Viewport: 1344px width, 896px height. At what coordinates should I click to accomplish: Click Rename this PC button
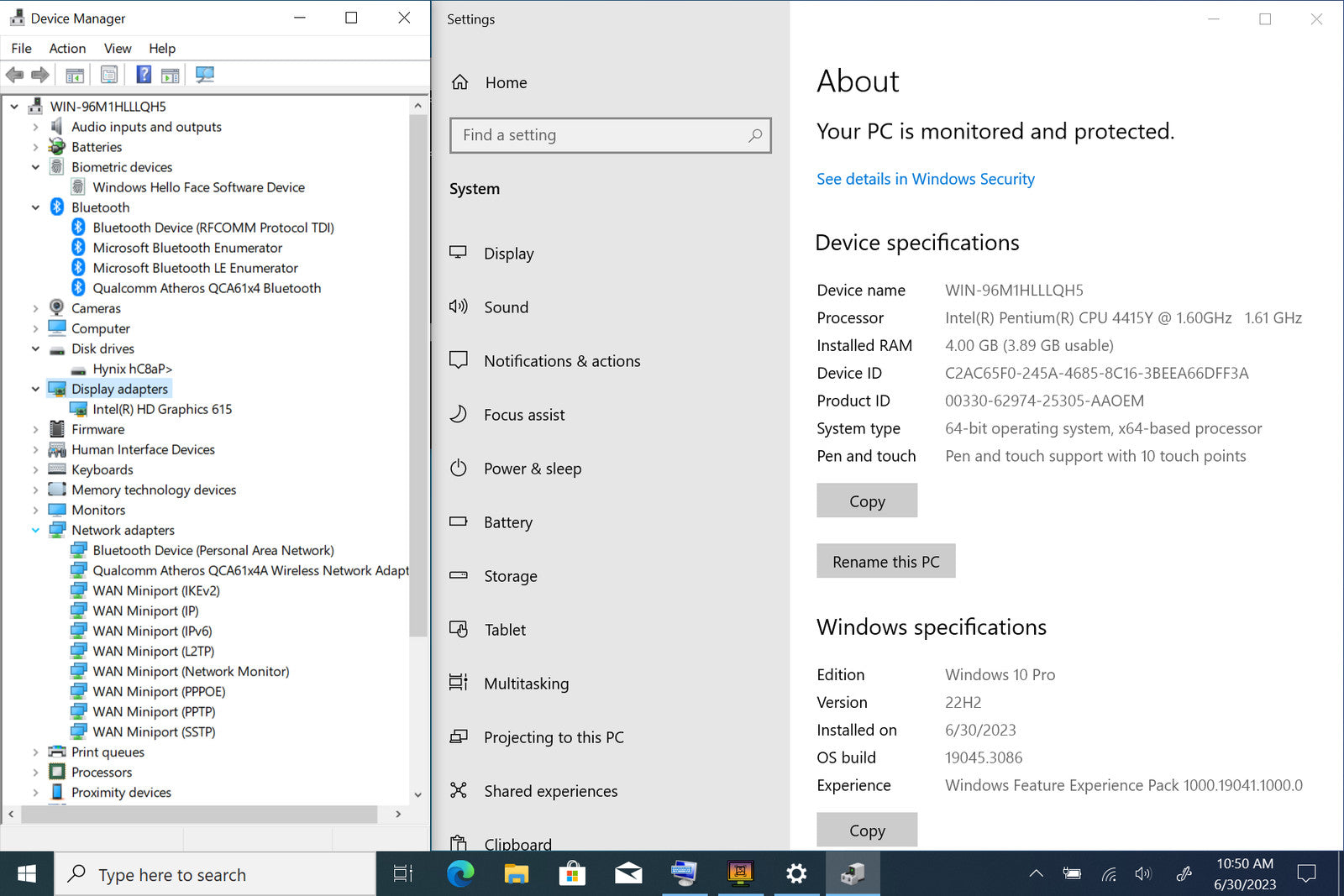tap(885, 561)
